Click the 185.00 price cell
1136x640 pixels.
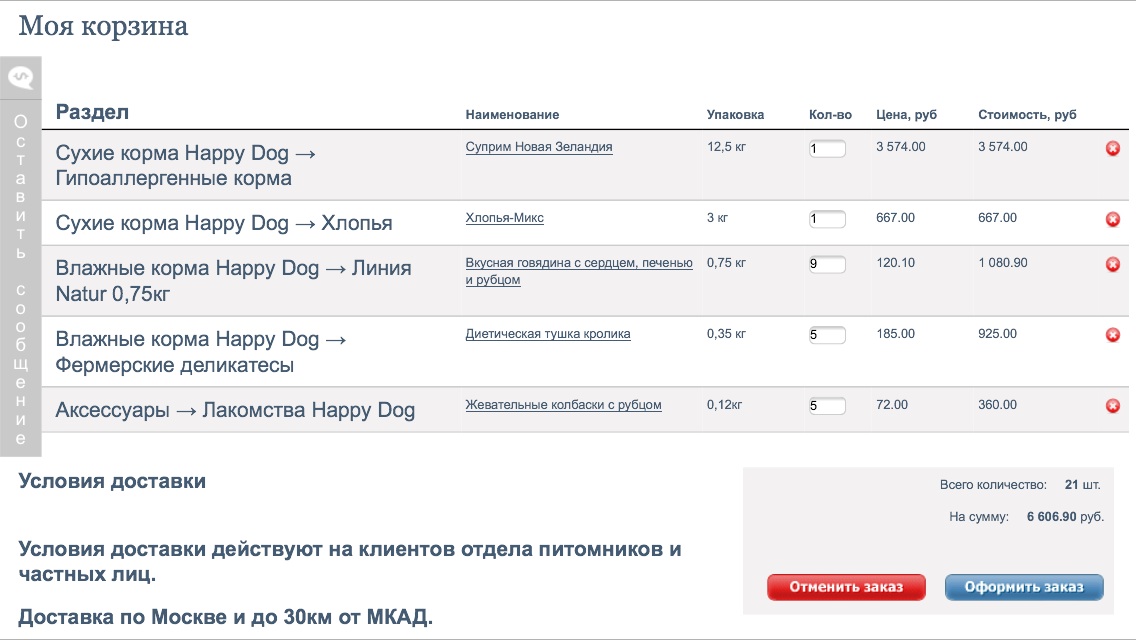point(895,334)
